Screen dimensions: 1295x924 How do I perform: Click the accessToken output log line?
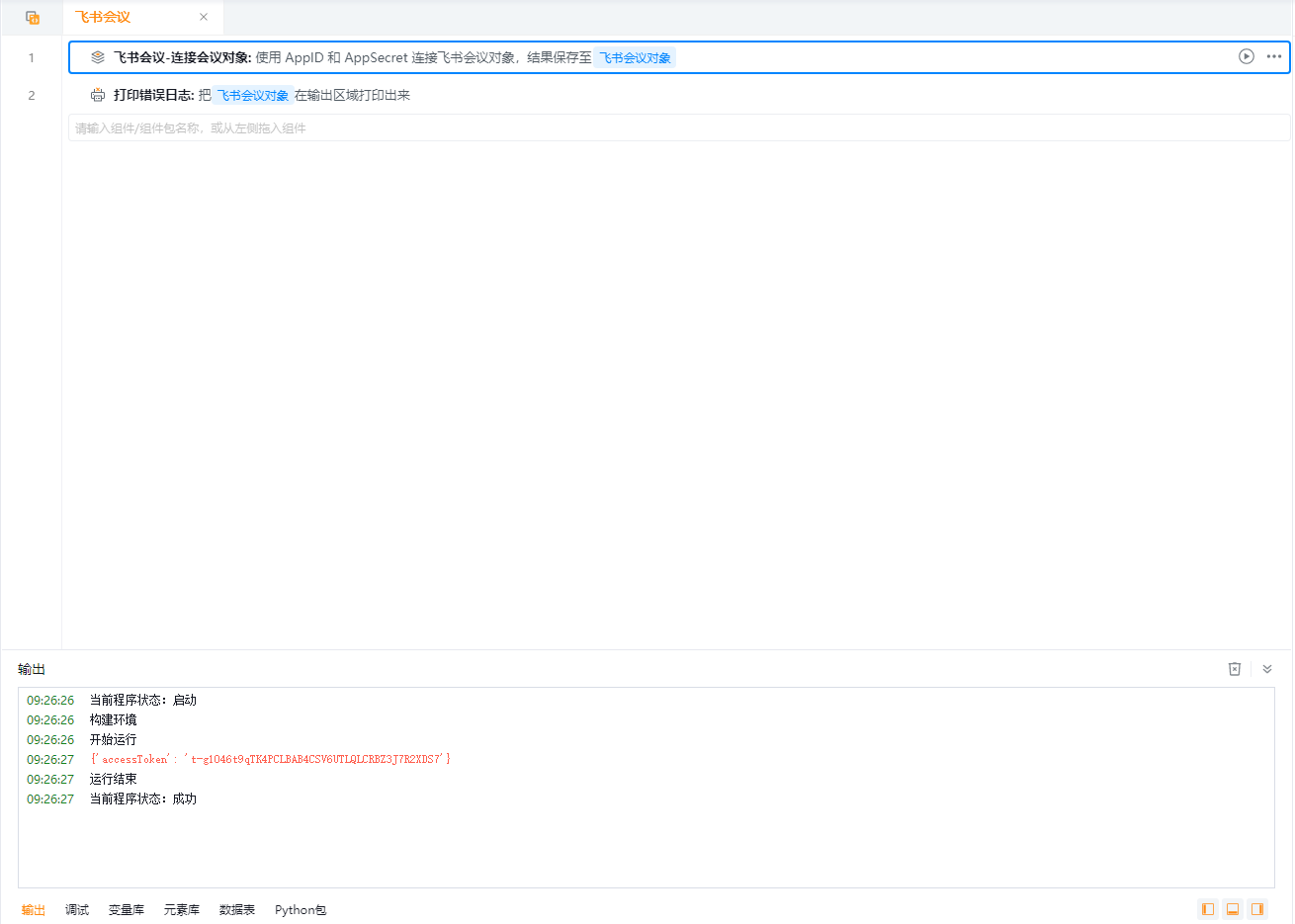pos(271,759)
